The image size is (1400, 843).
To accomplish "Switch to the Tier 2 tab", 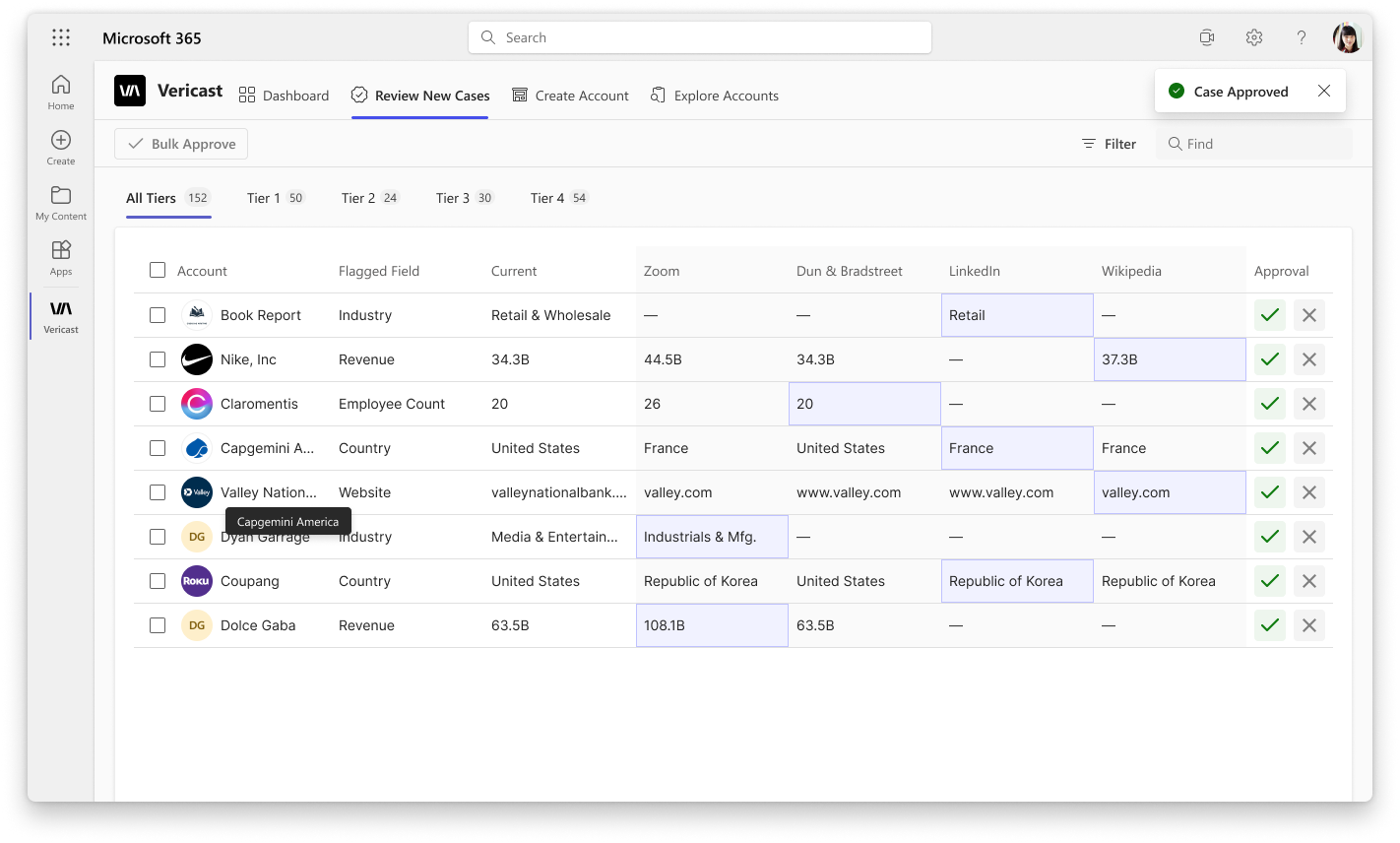I will (x=370, y=198).
